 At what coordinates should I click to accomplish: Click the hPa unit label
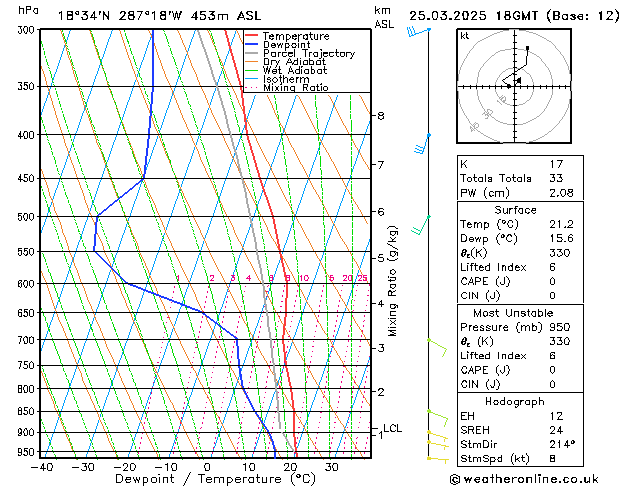(28, 10)
